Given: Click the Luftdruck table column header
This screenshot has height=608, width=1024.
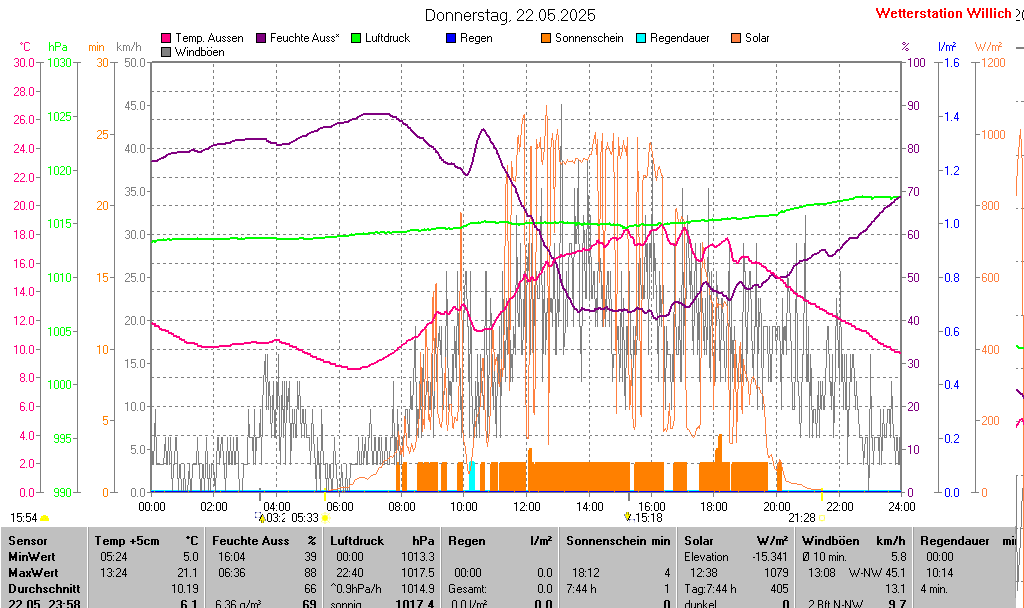Looking at the screenshot, I should [357, 541].
